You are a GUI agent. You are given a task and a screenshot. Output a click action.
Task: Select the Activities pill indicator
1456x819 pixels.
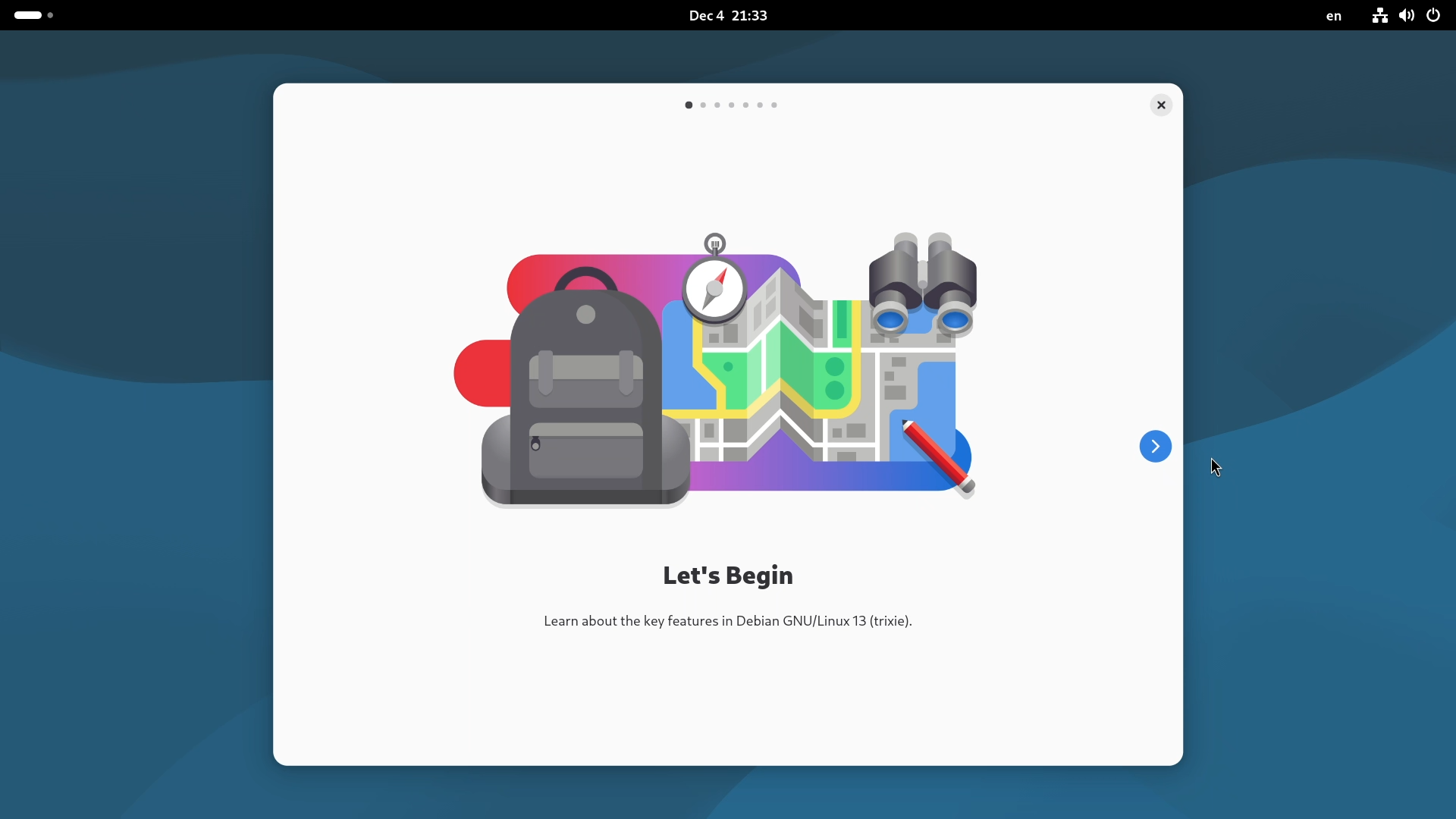[x=27, y=15]
